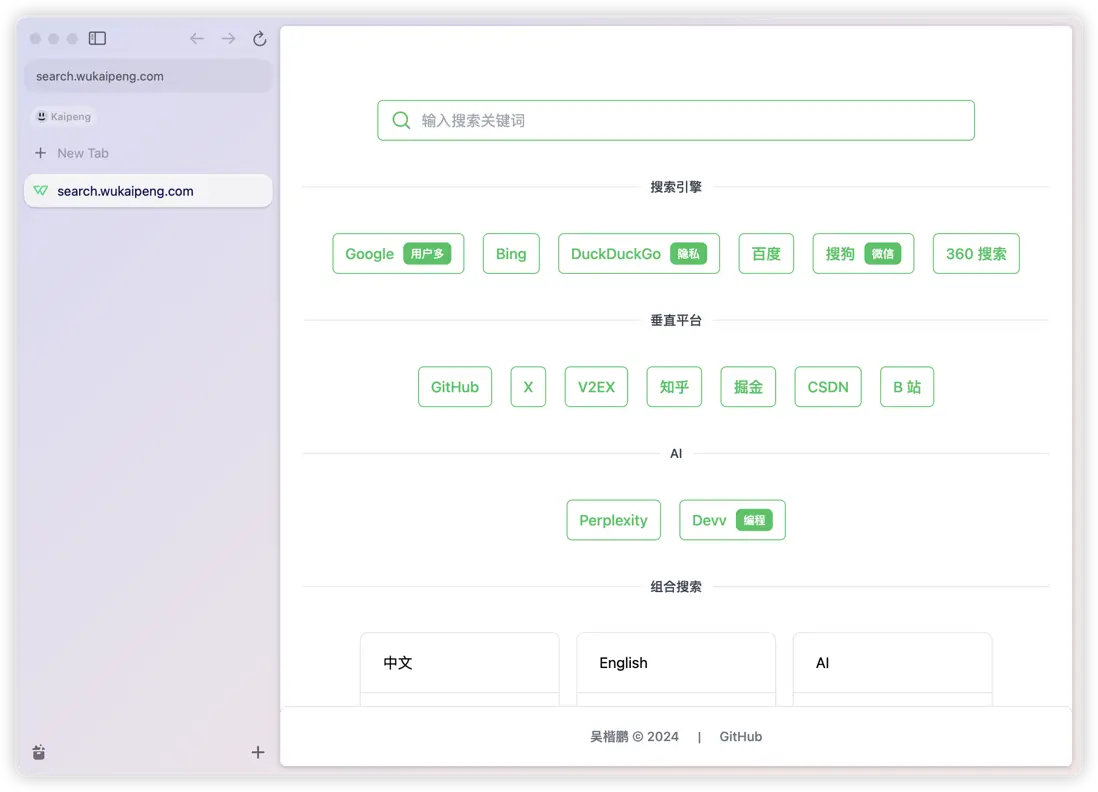
Task: Click the 隐私 badge on DuckDuckGo
Action: pos(688,253)
